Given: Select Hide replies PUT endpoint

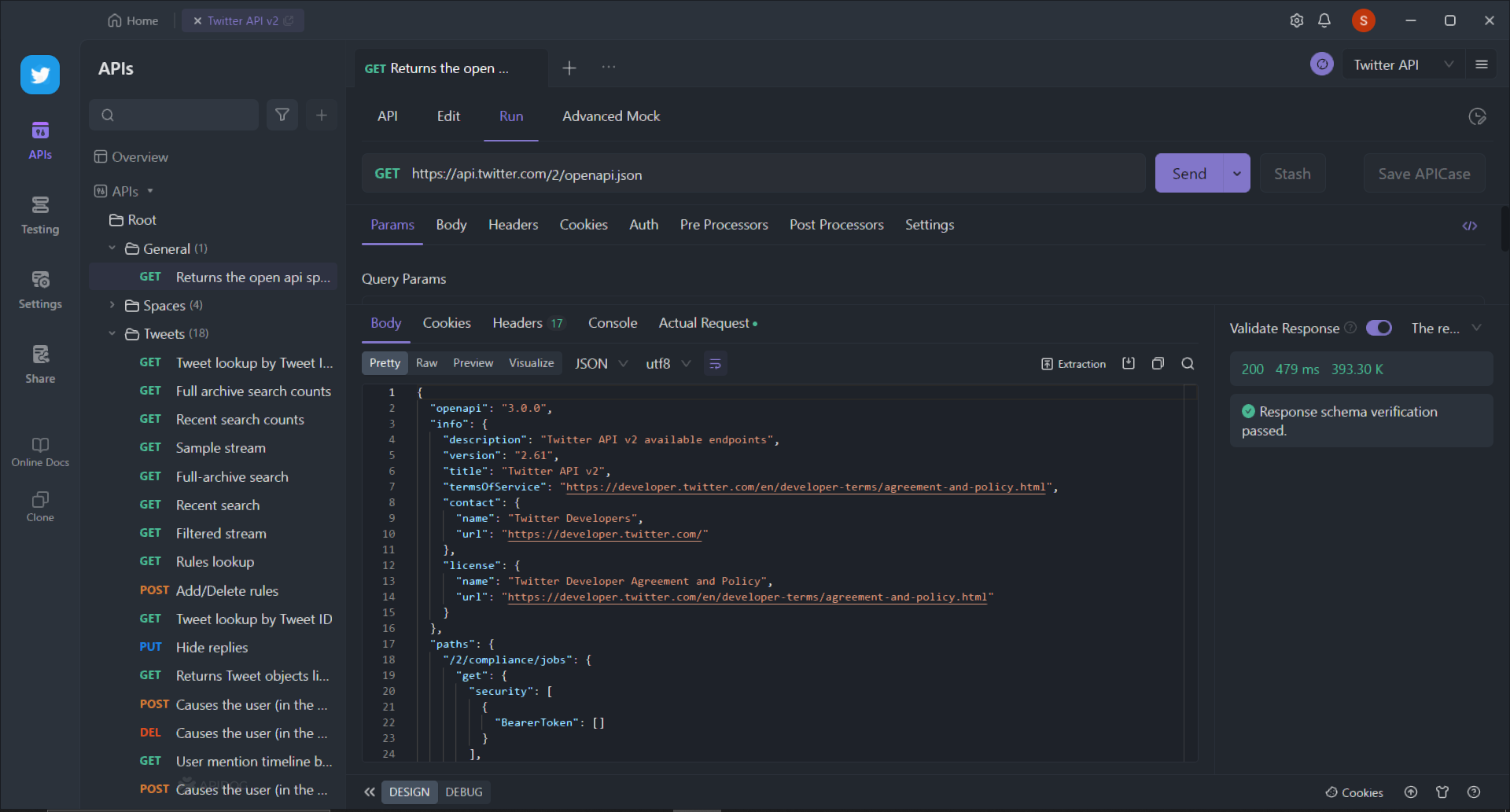Looking at the screenshot, I should click(x=213, y=647).
